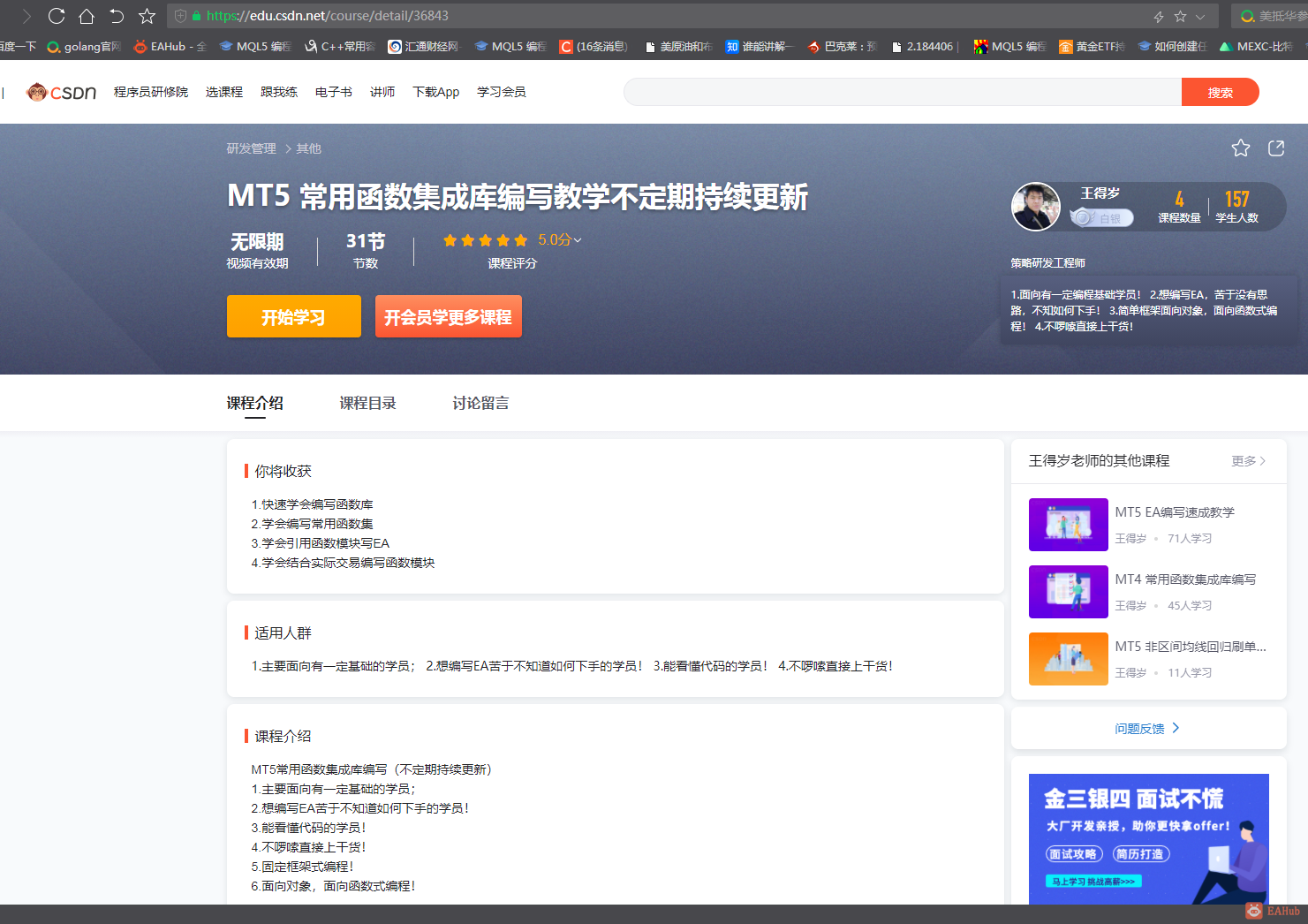The image size is (1308, 924).
Task: Open the golang官网 bookmark
Action: [x=84, y=46]
